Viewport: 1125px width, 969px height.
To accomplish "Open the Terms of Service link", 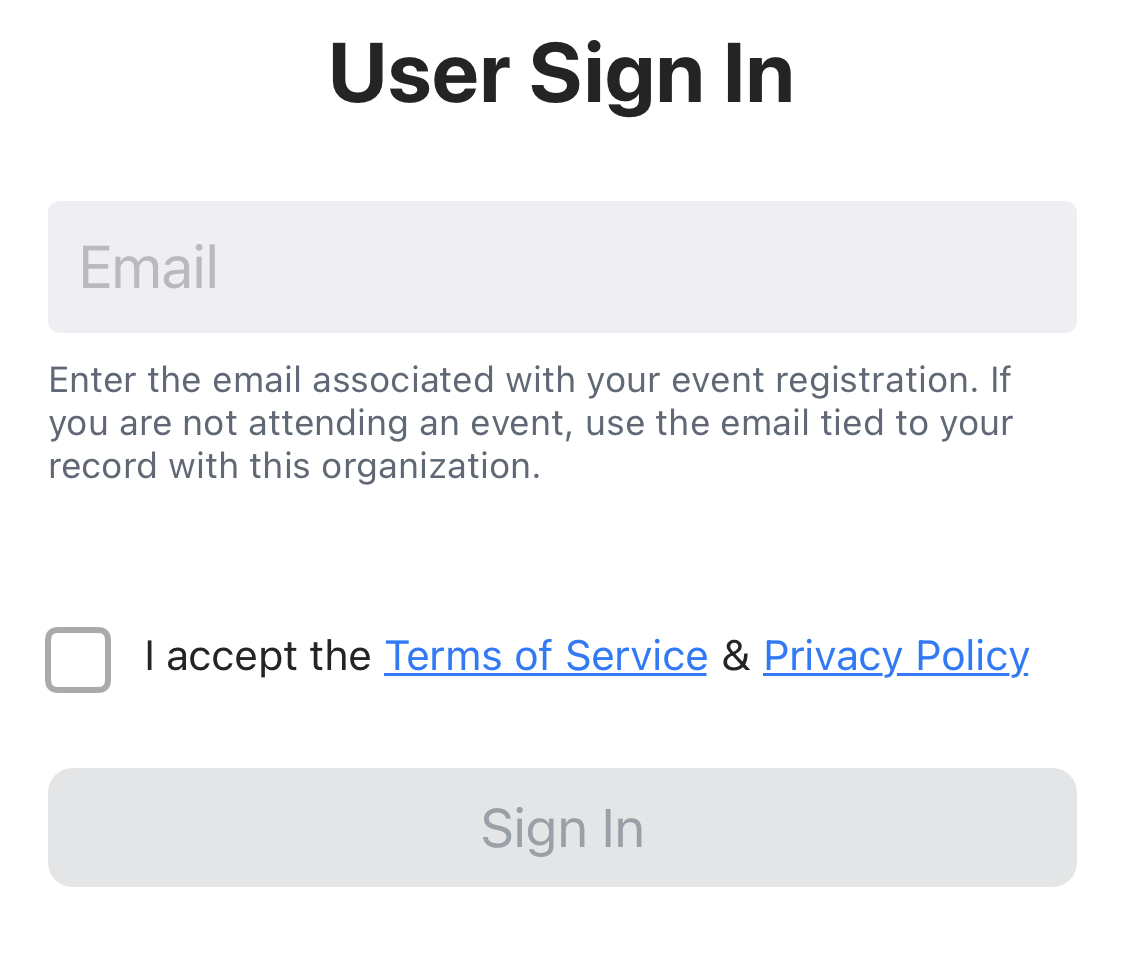I will point(545,656).
